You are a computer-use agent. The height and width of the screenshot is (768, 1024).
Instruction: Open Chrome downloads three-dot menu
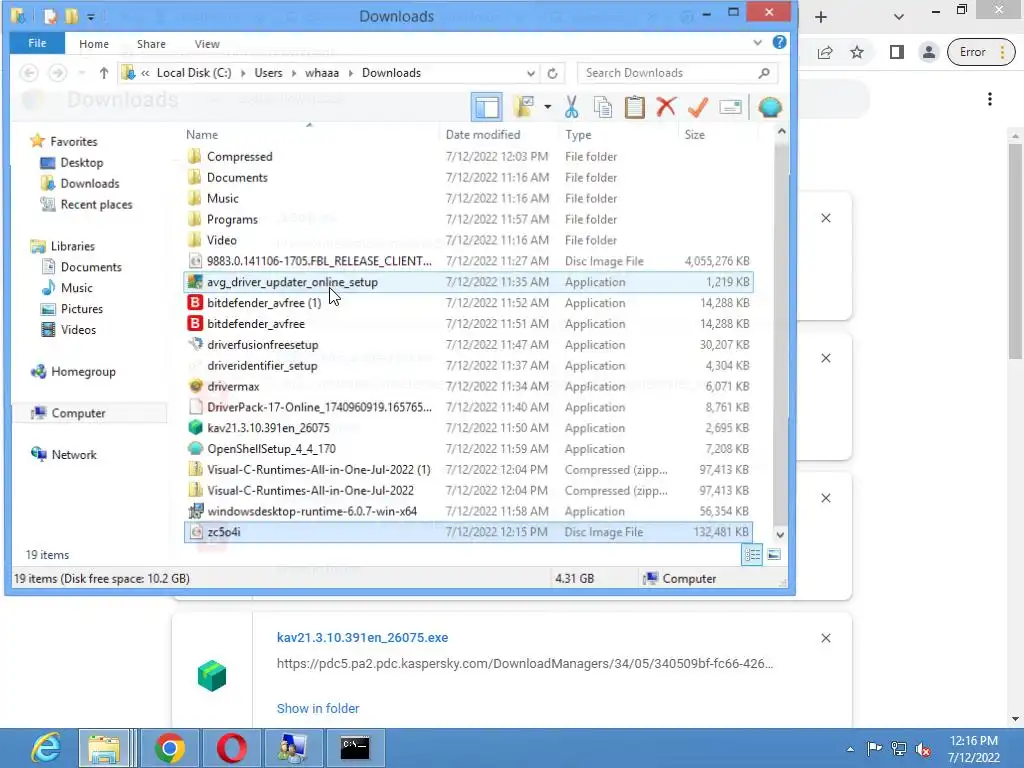[990, 99]
